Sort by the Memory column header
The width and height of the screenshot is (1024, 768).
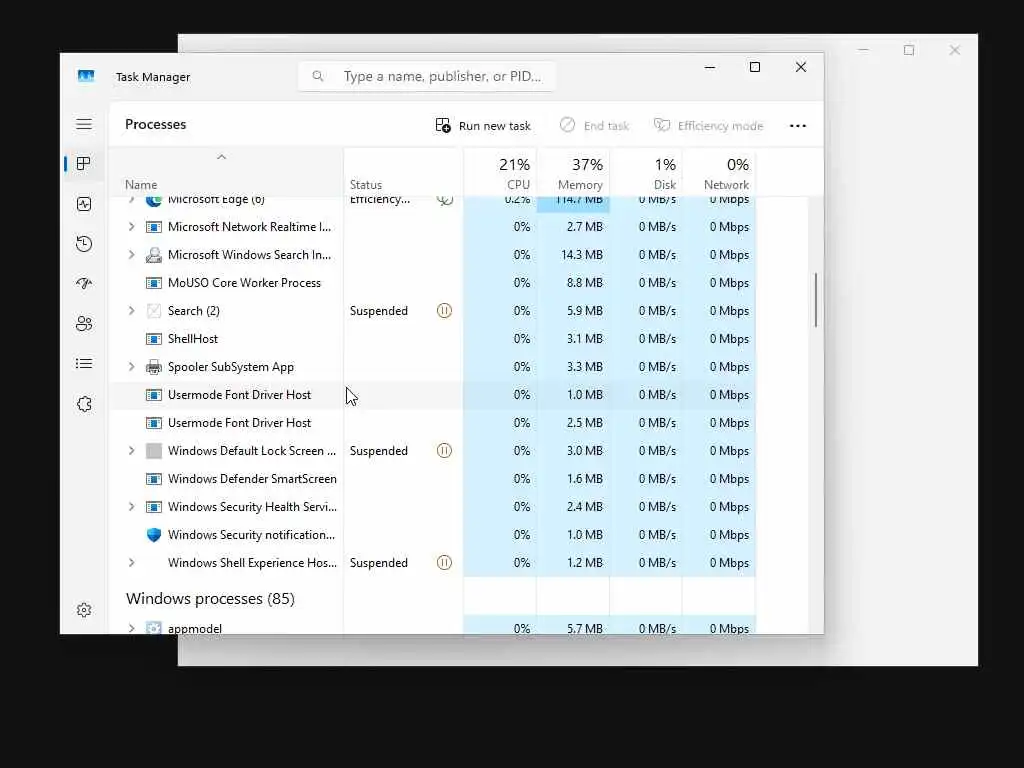pos(573,173)
